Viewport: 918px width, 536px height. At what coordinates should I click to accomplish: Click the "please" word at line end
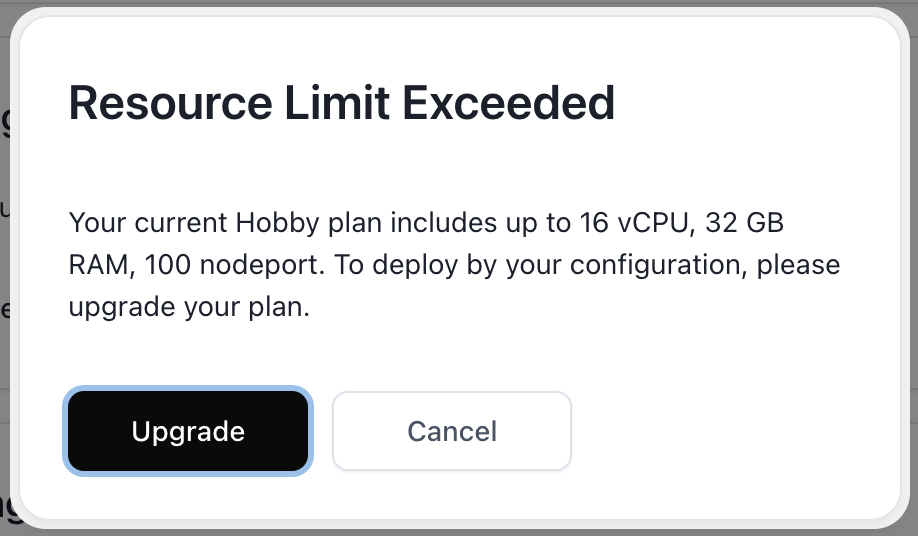point(798,266)
